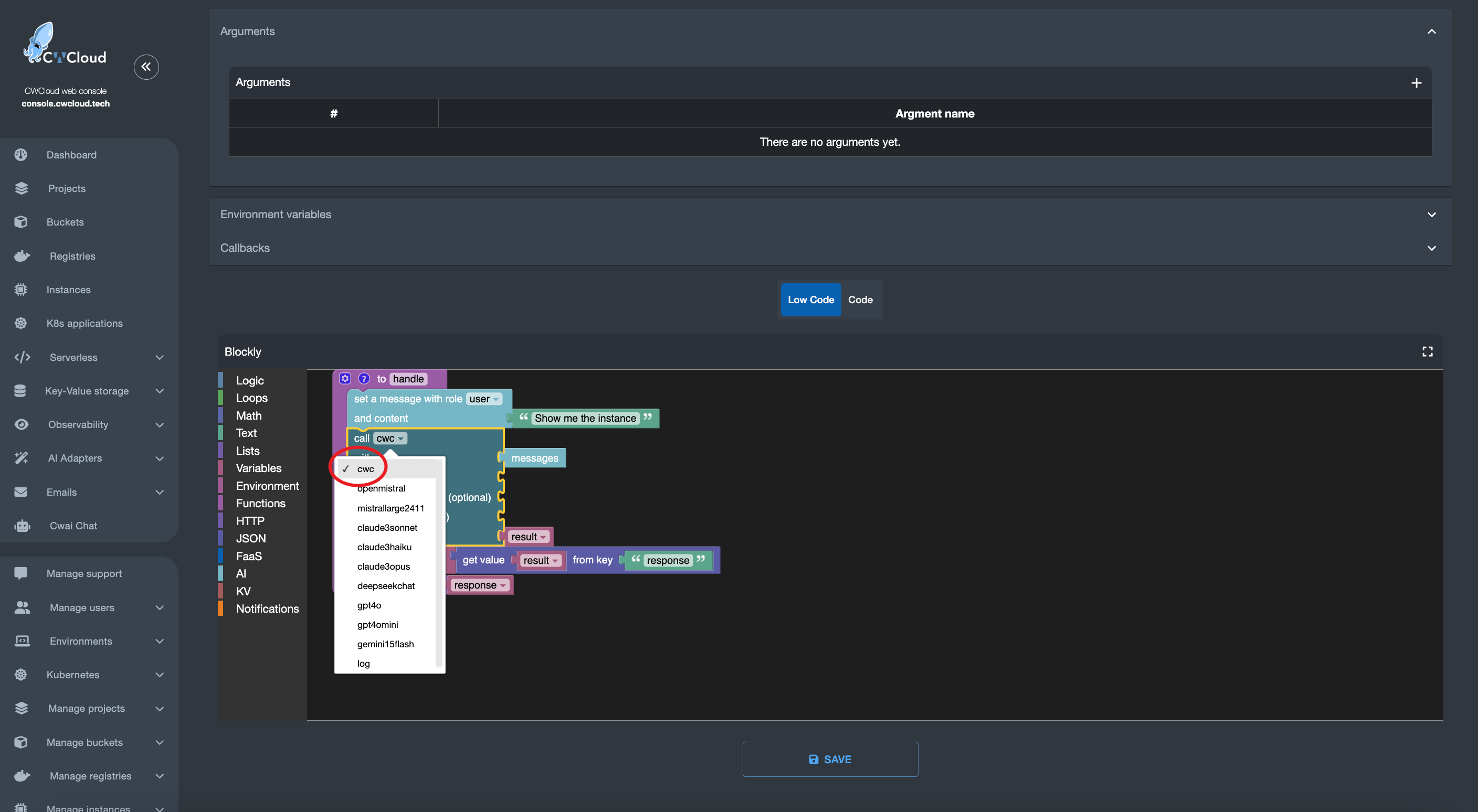Image resolution: width=1478 pixels, height=812 pixels.
Task: Open HTTP category in Blockly toolbox
Action: 250,521
